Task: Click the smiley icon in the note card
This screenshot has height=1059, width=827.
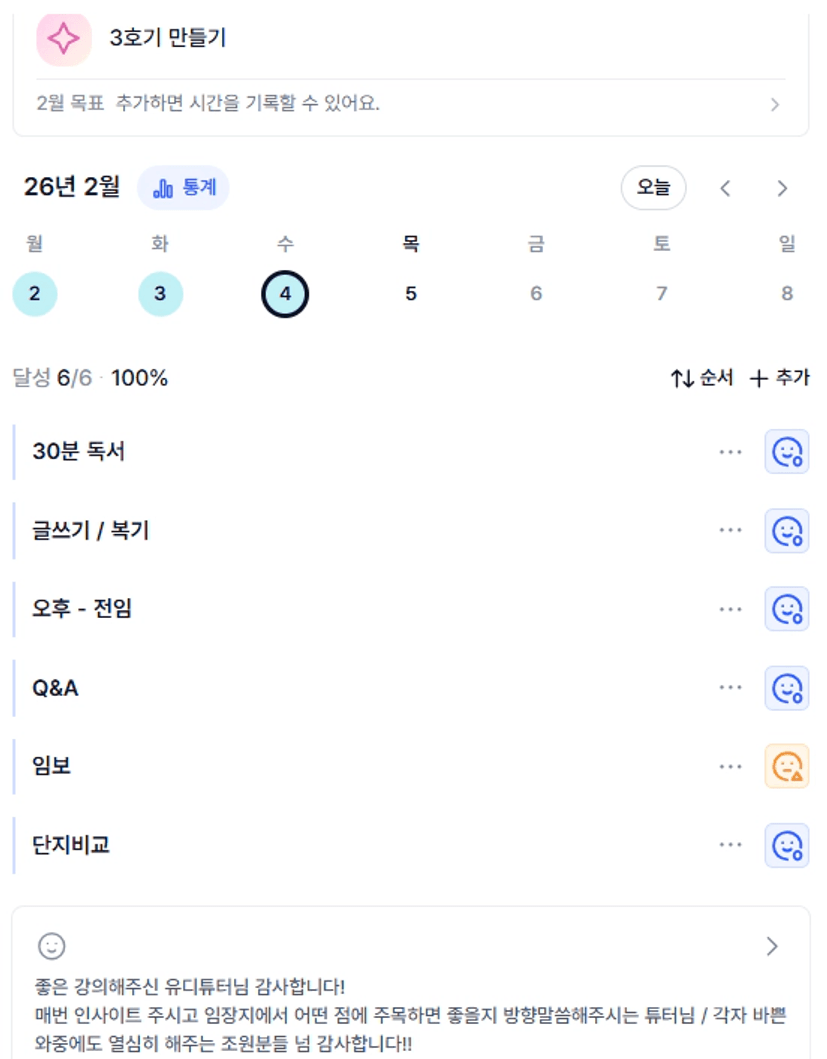Action: click(51, 946)
